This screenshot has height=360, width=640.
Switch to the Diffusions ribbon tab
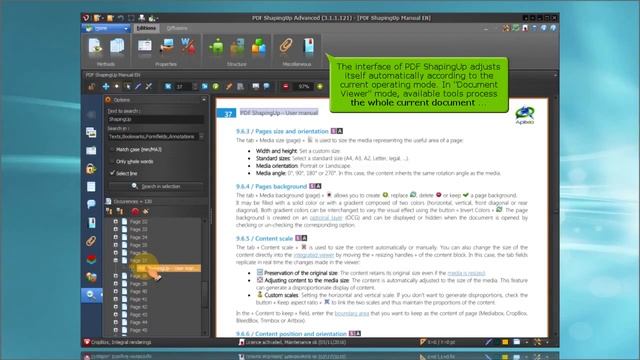(177, 28)
